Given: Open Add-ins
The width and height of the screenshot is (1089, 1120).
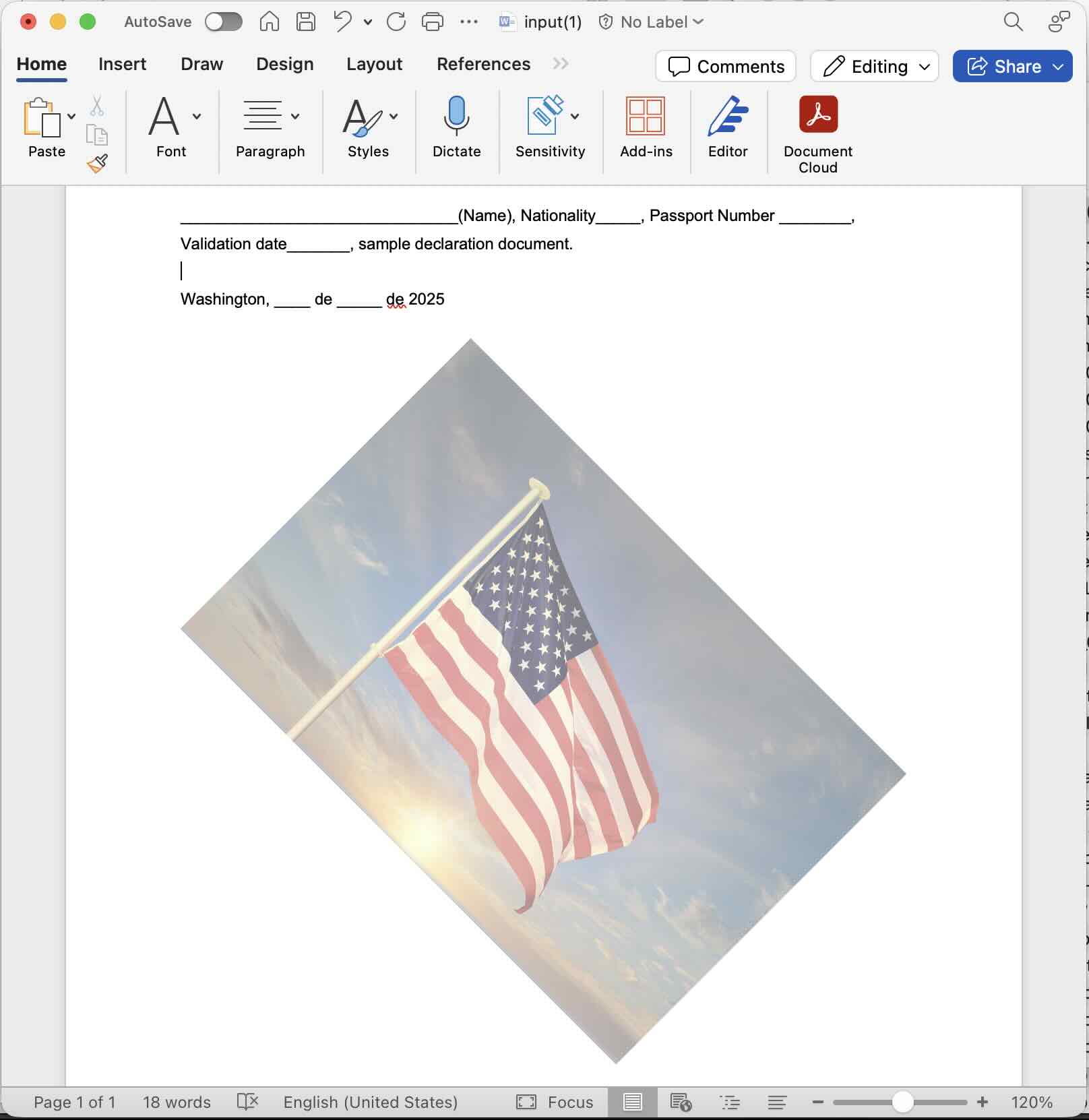Looking at the screenshot, I should (646, 128).
